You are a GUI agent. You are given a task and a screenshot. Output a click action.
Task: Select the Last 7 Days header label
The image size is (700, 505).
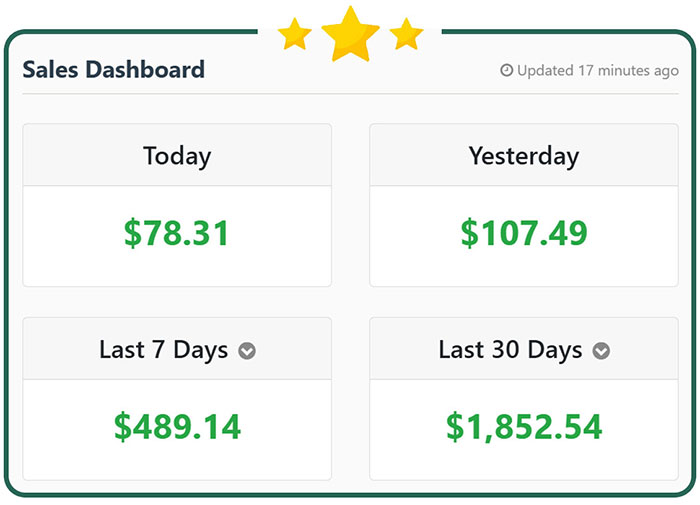163,350
